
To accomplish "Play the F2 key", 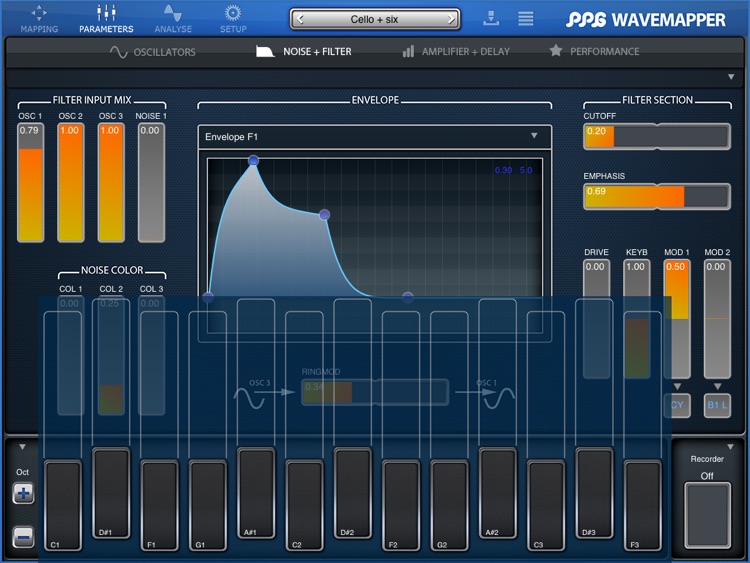I will click(401, 505).
